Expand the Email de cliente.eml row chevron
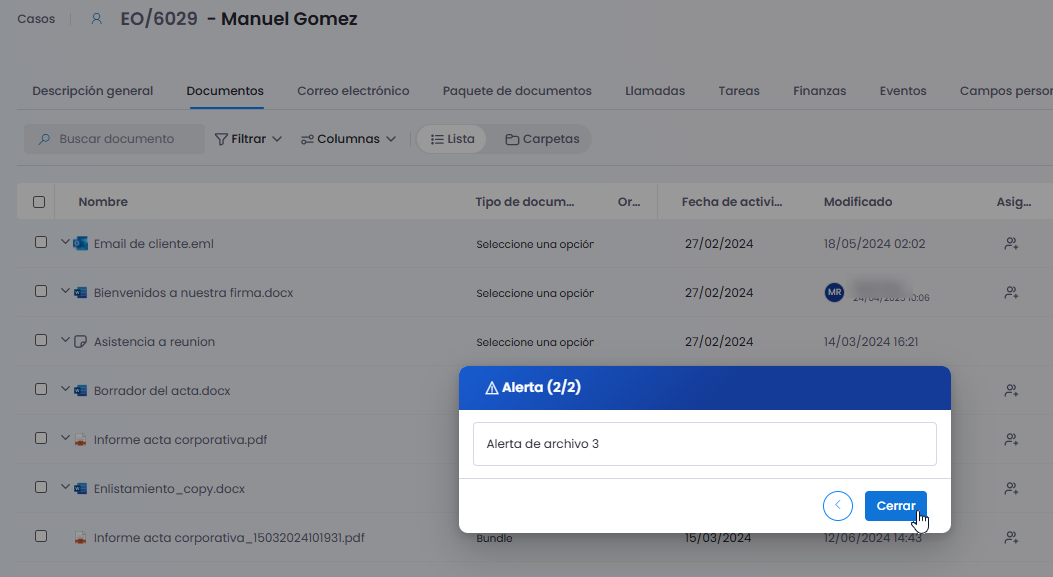The image size is (1053, 577). pos(65,242)
